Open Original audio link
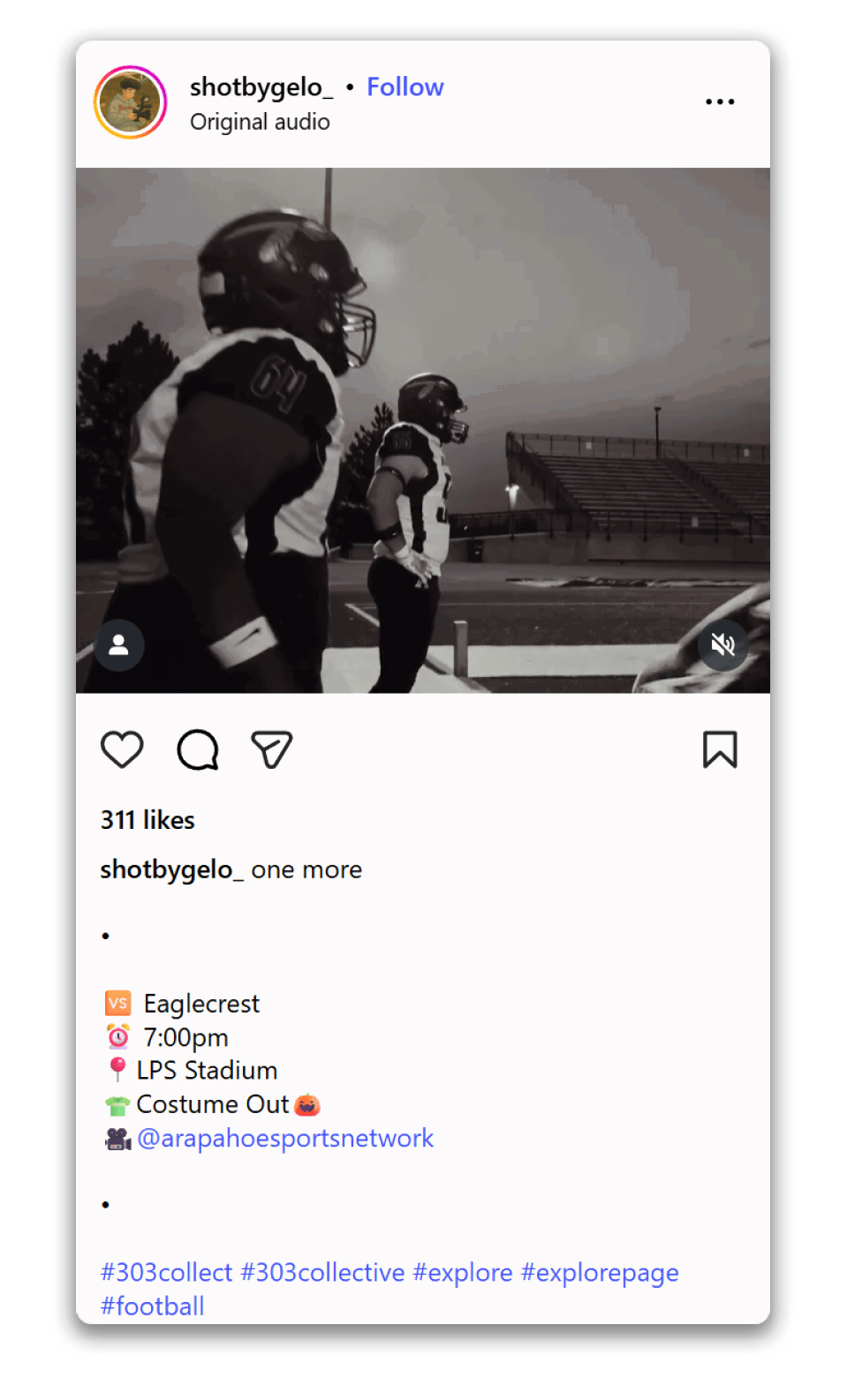 tap(260, 122)
